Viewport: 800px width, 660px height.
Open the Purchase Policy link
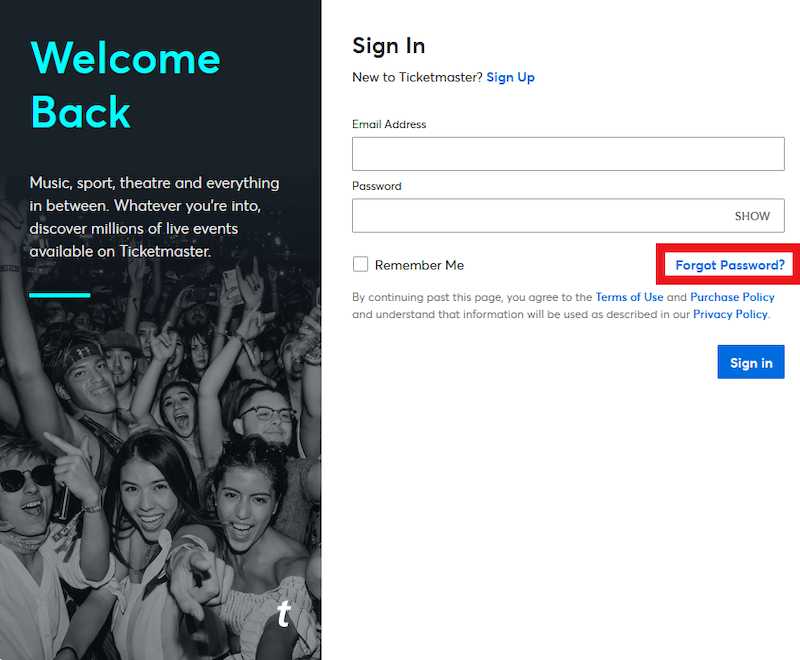pos(732,297)
